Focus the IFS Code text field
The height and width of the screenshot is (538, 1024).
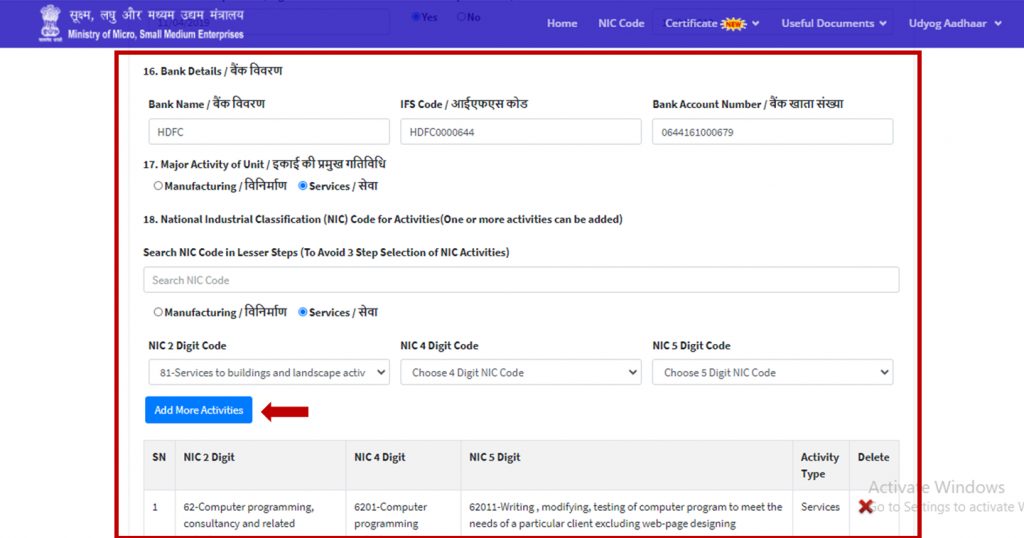coord(520,132)
